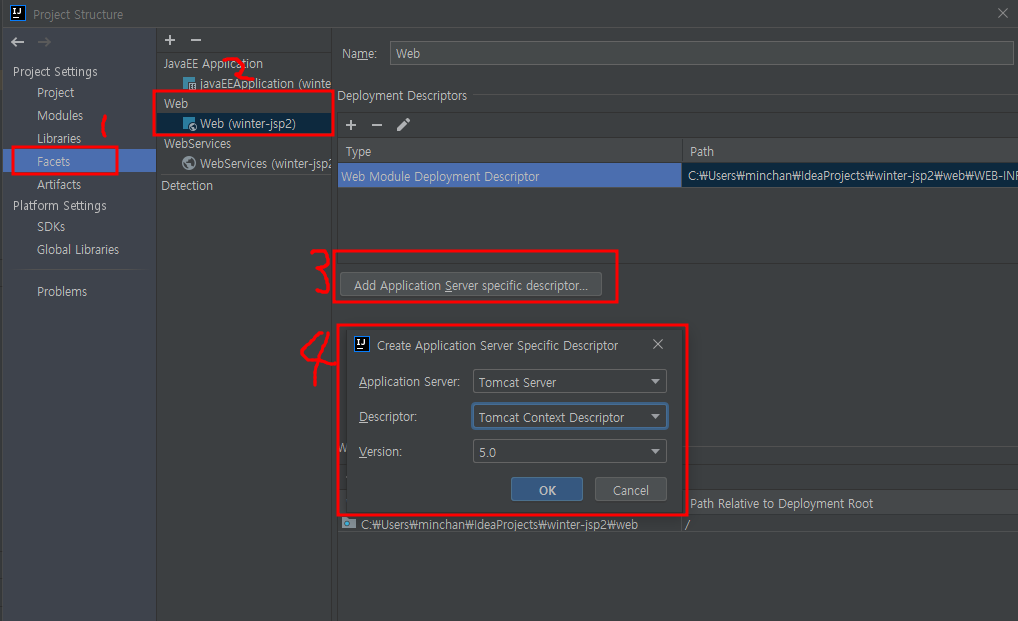The width and height of the screenshot is (1018, 621).
Task: Go back with the left arrow
Action: [18, 42]
